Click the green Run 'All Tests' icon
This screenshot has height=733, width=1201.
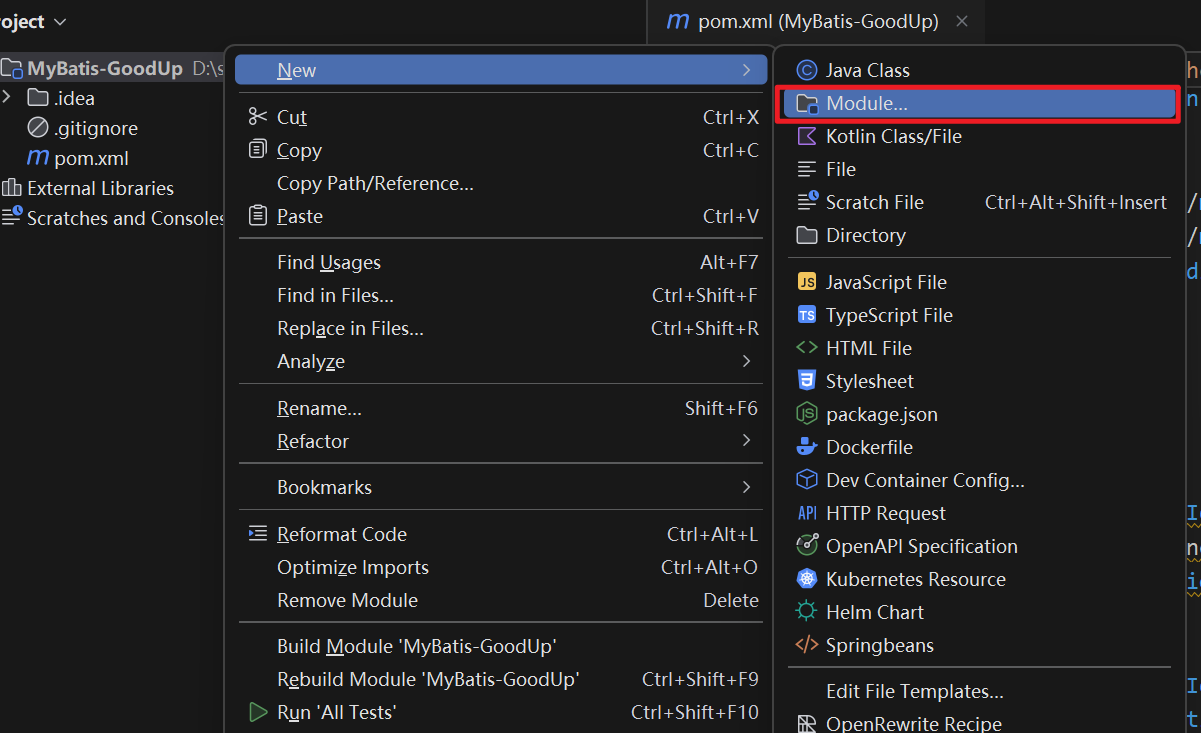coord(258,712)
